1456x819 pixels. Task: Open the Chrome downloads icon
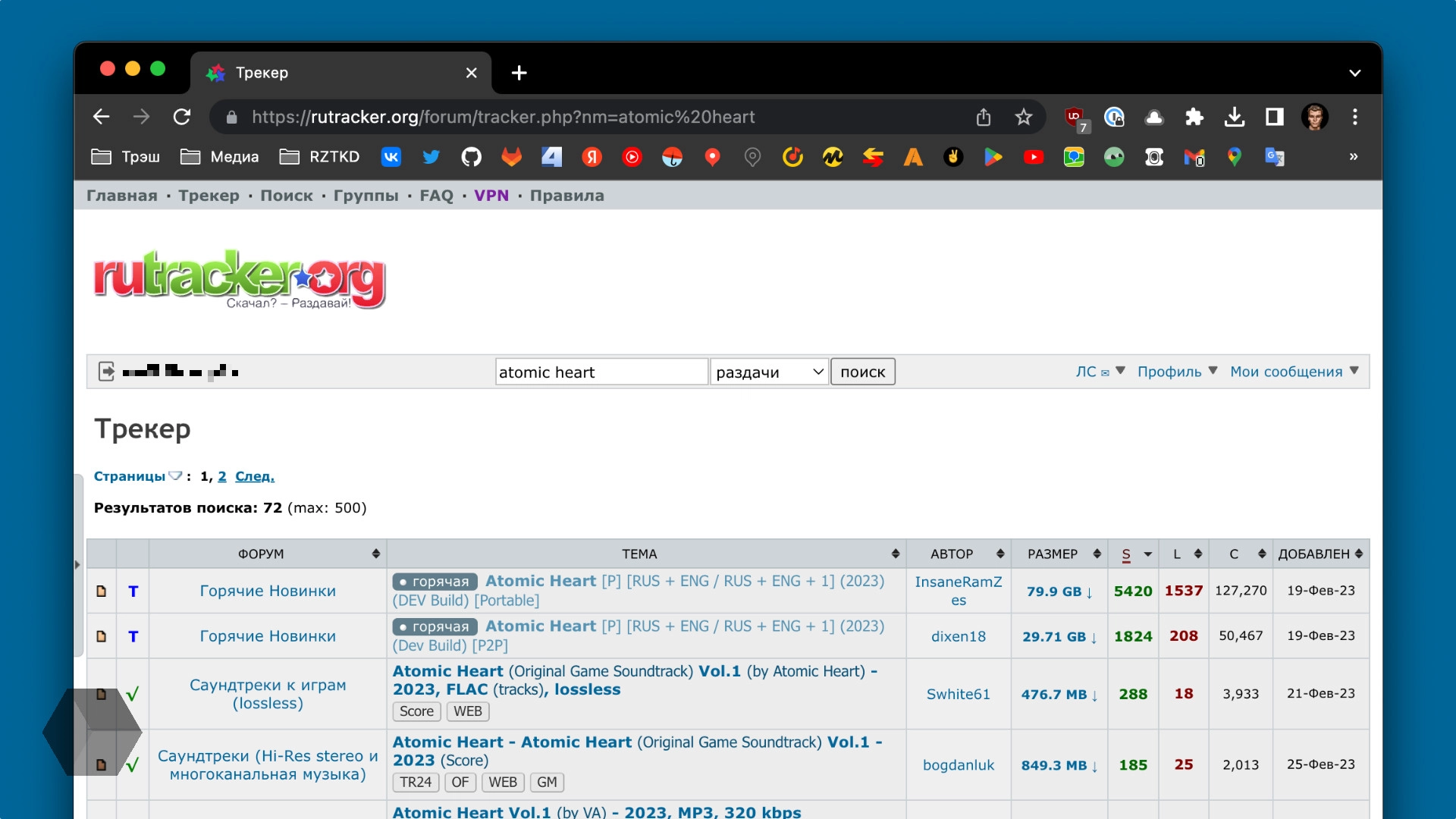[1234, 117]
